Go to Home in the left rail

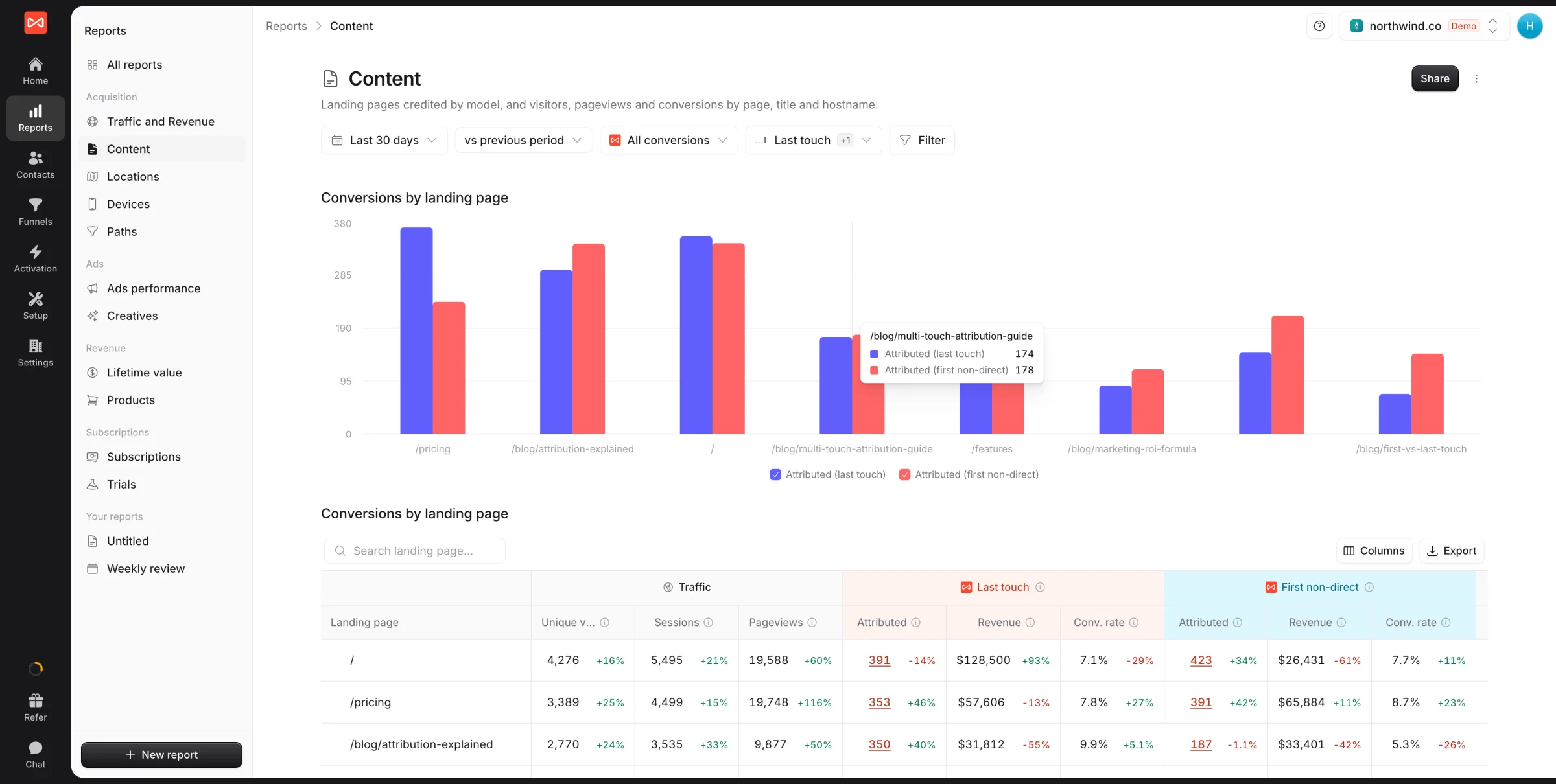(36, 71)
